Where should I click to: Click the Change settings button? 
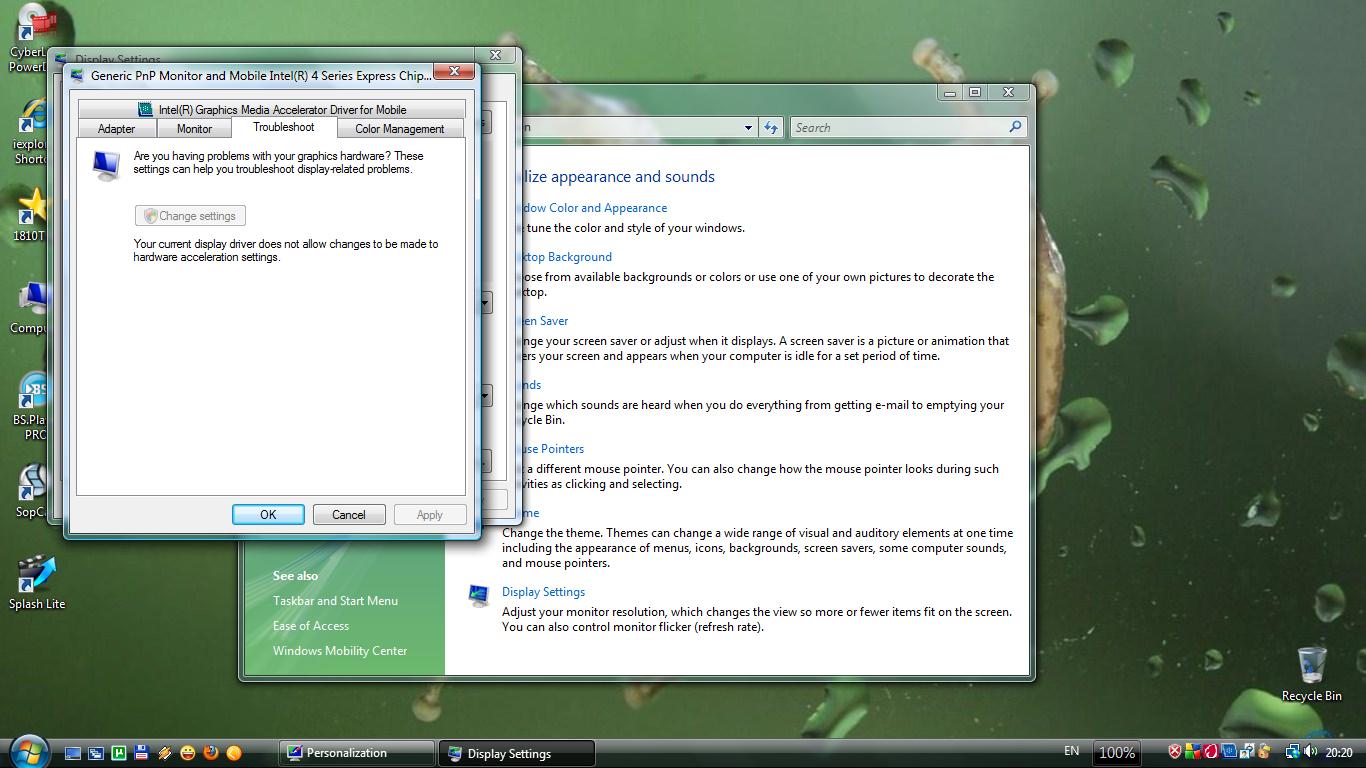coord(190,216)
